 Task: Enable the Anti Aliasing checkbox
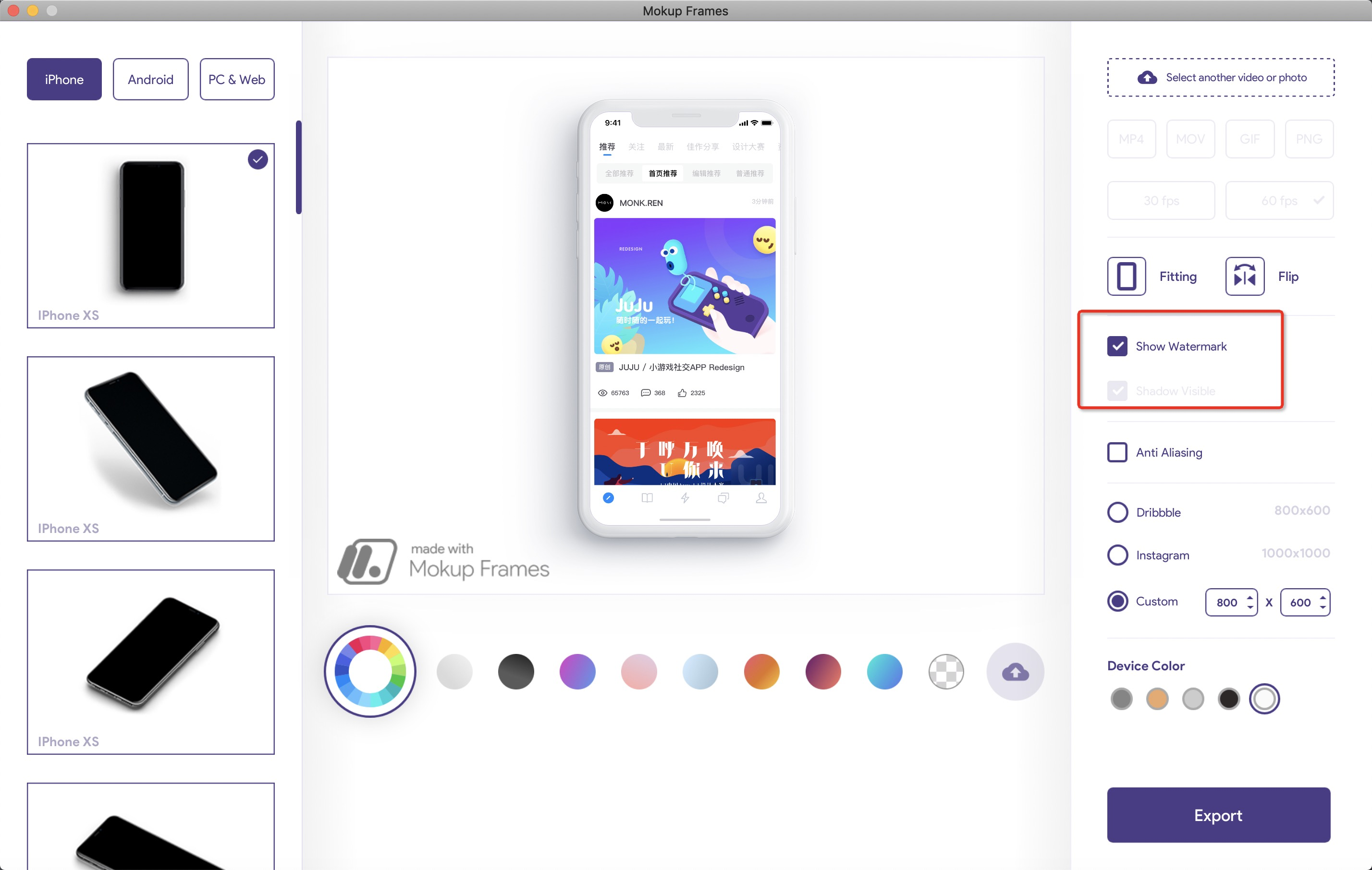point(1117,452)
